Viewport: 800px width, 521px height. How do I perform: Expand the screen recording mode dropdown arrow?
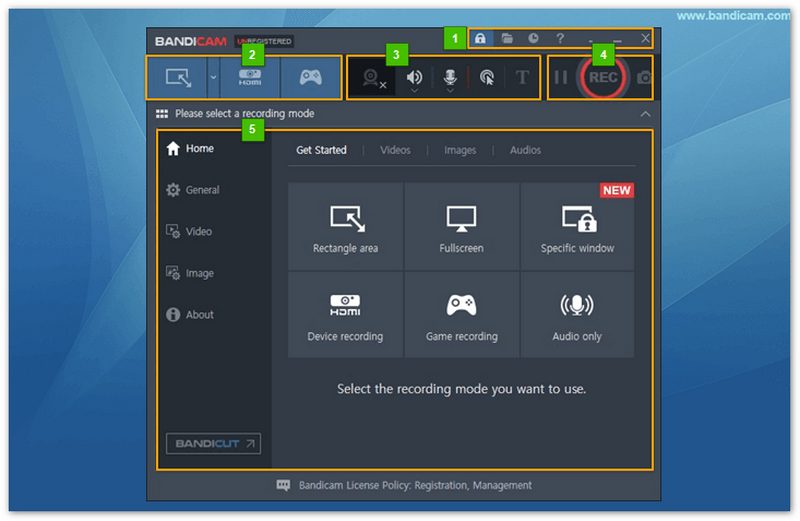click(x=213, y=78)
